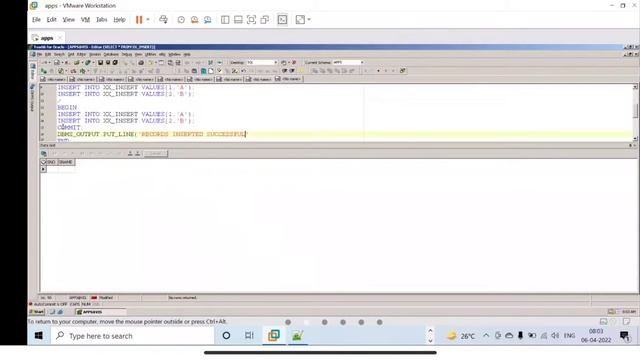Open the VMware View menu
This screenshot has height=360, width=640.
pyautogui.click(x=69, y=20)
